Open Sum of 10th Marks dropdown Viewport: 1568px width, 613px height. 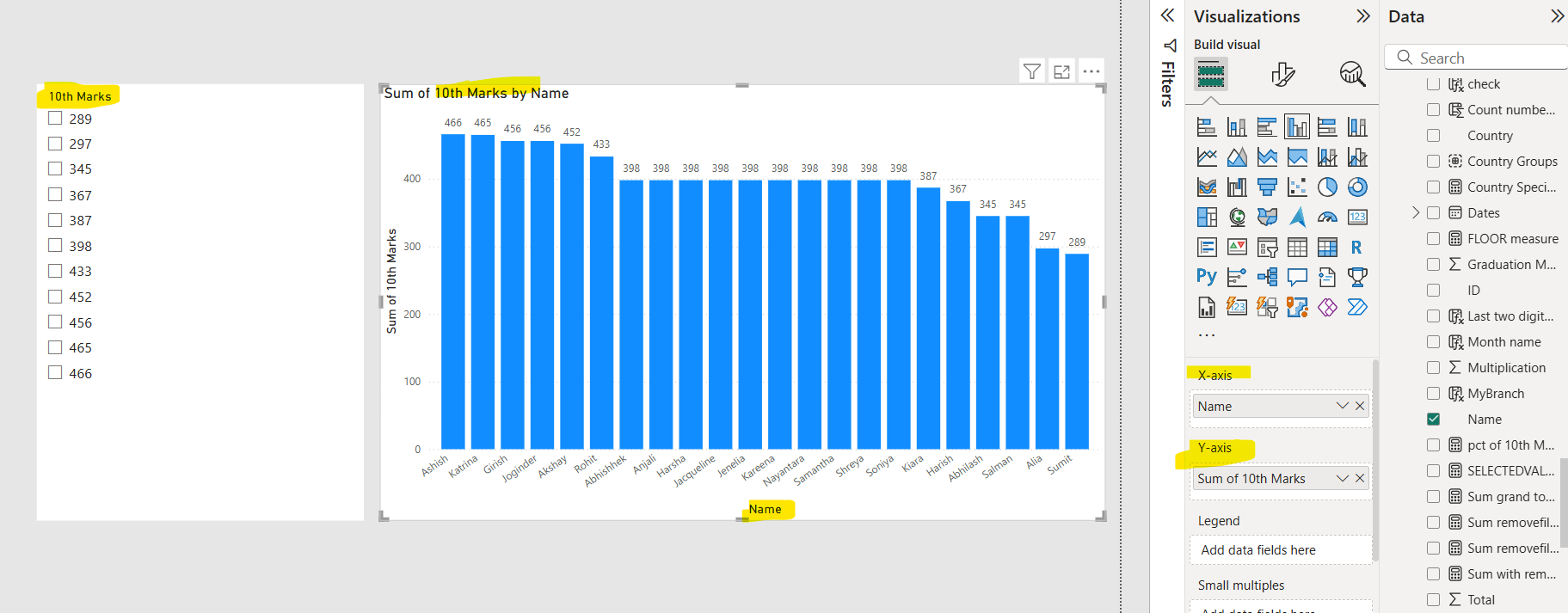[1342, 478]
